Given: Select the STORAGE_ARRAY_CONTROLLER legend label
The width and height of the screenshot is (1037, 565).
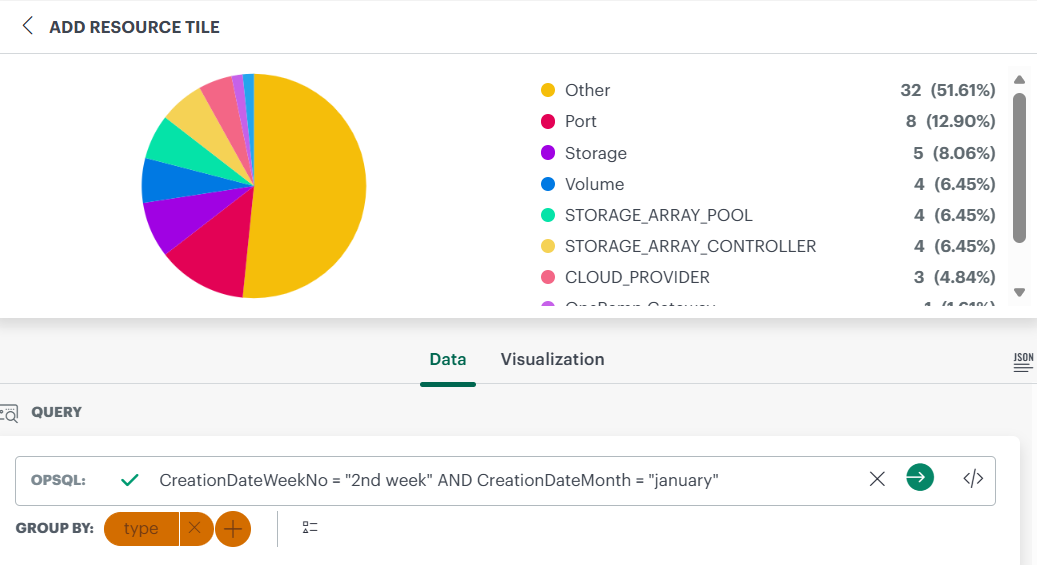Looking at the screenshot, I should point(690,246).
